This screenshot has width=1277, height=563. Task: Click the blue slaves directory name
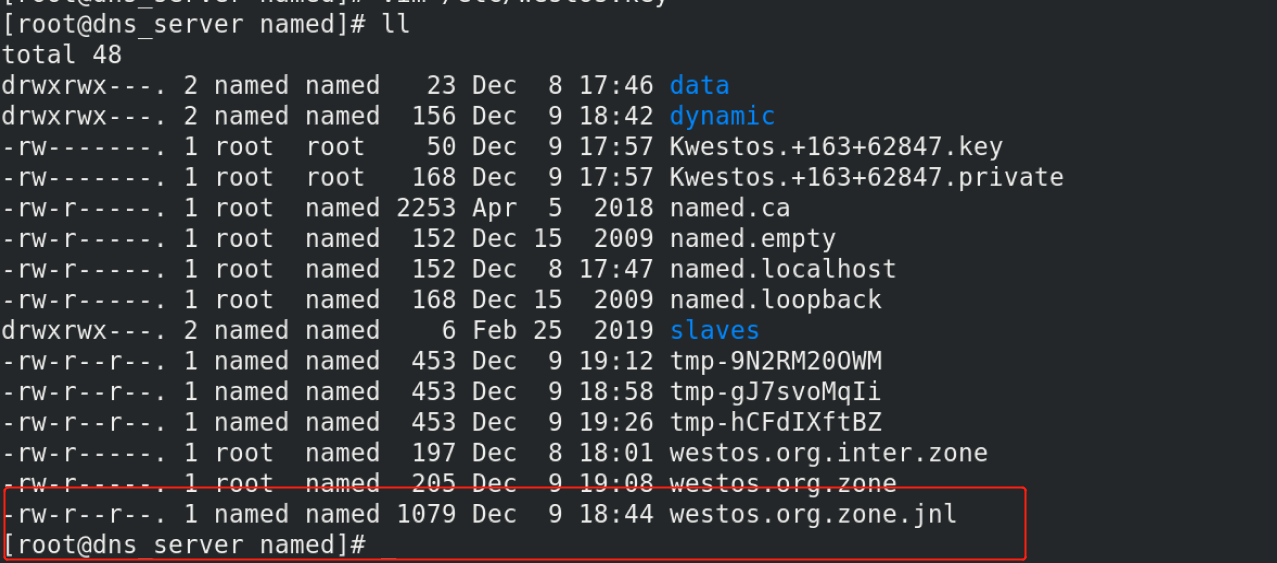coord(714,331)
